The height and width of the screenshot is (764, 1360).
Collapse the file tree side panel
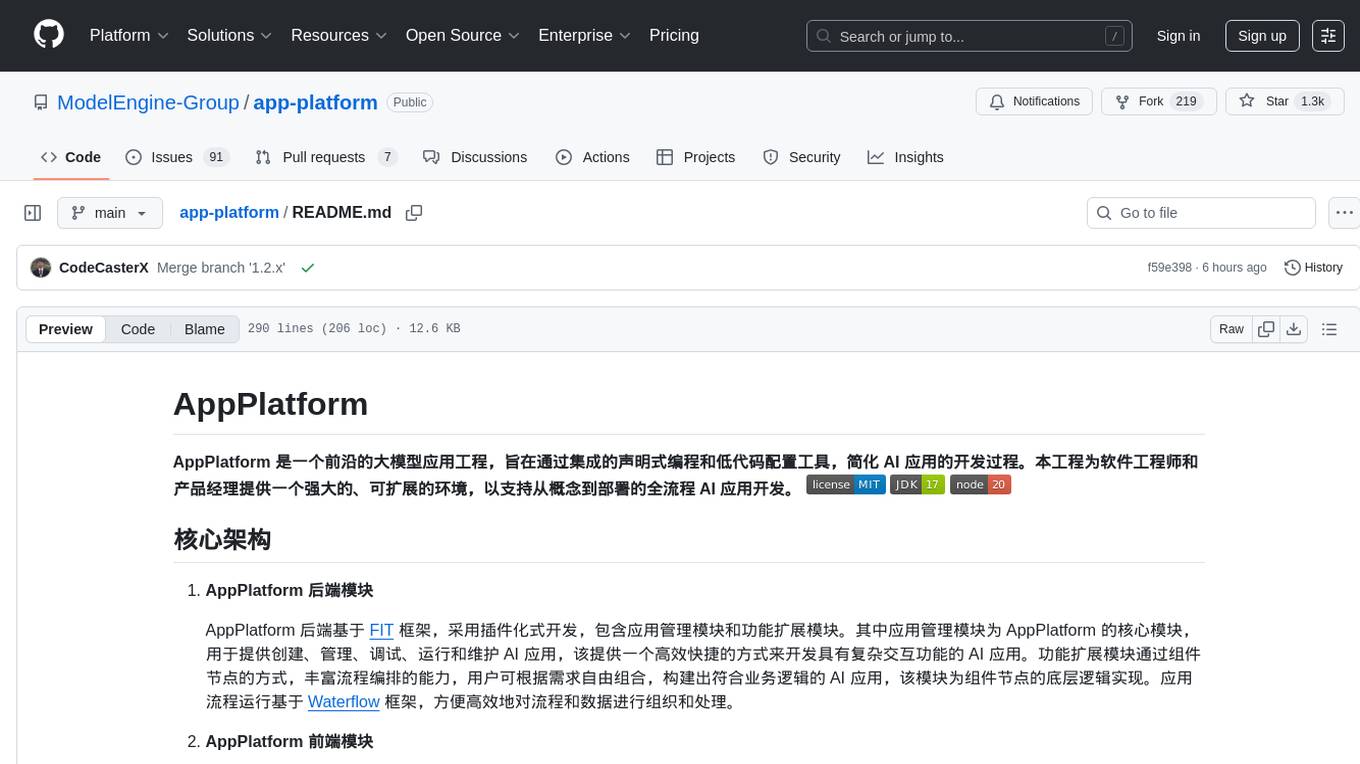coord(33,213)
